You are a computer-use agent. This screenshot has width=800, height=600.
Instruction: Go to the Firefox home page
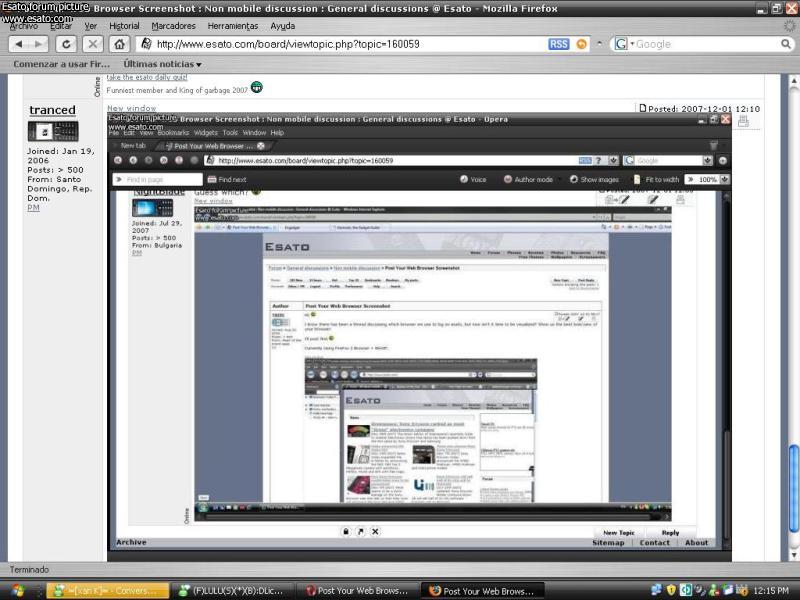[x=119, y=44]
